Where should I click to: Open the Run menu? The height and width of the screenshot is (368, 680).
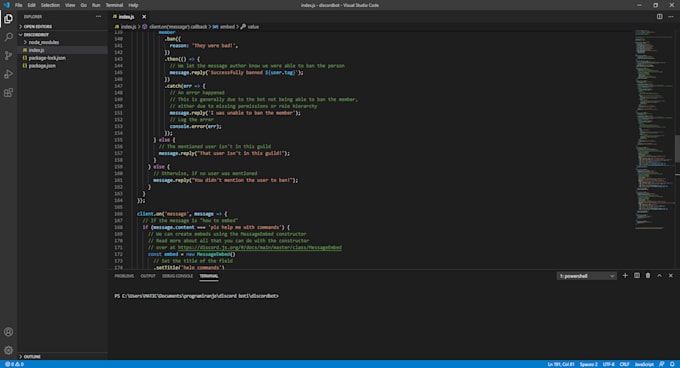(x=96, y=5)
